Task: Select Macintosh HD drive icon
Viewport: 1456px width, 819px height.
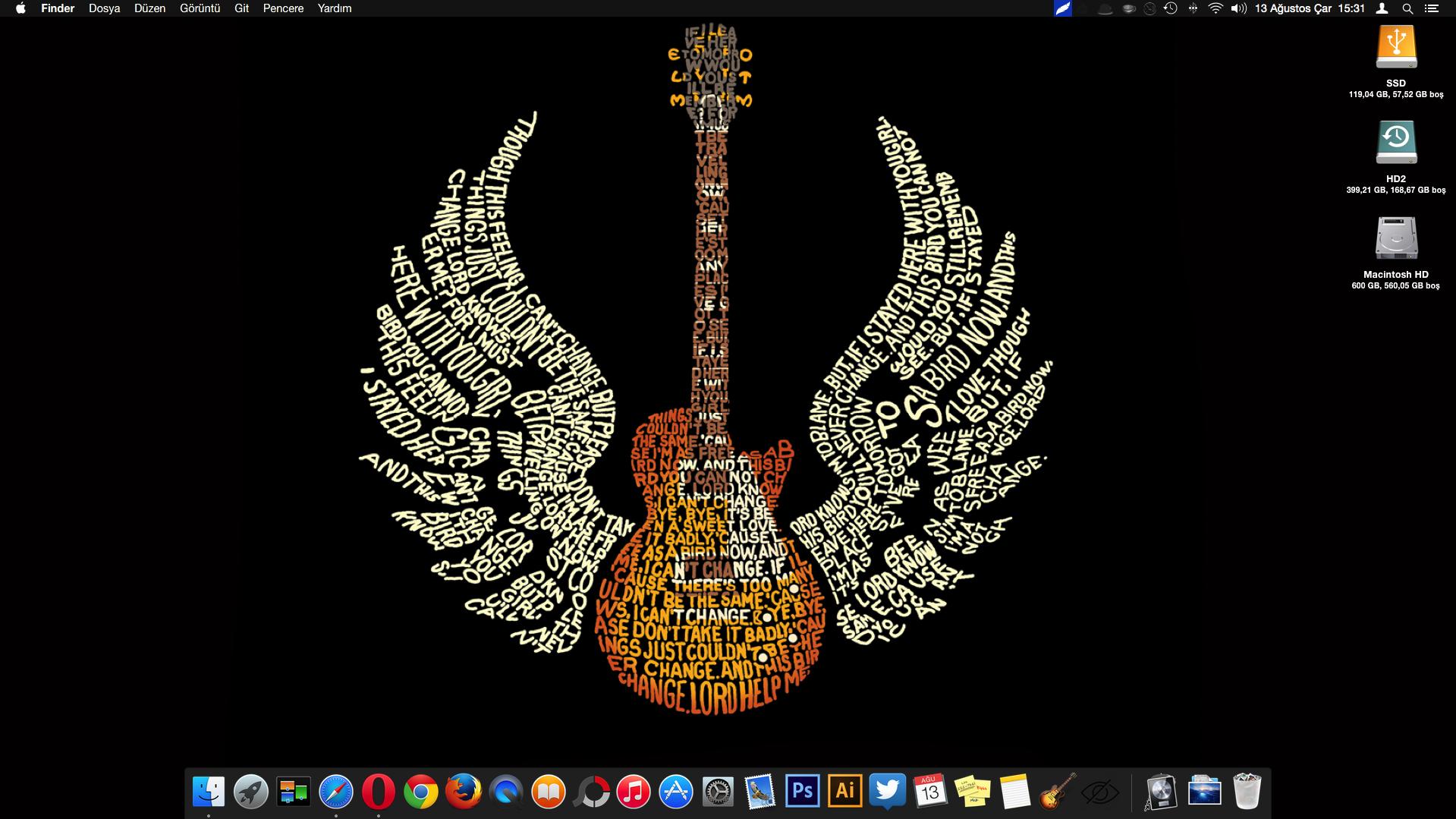Action: (1396, 238)
